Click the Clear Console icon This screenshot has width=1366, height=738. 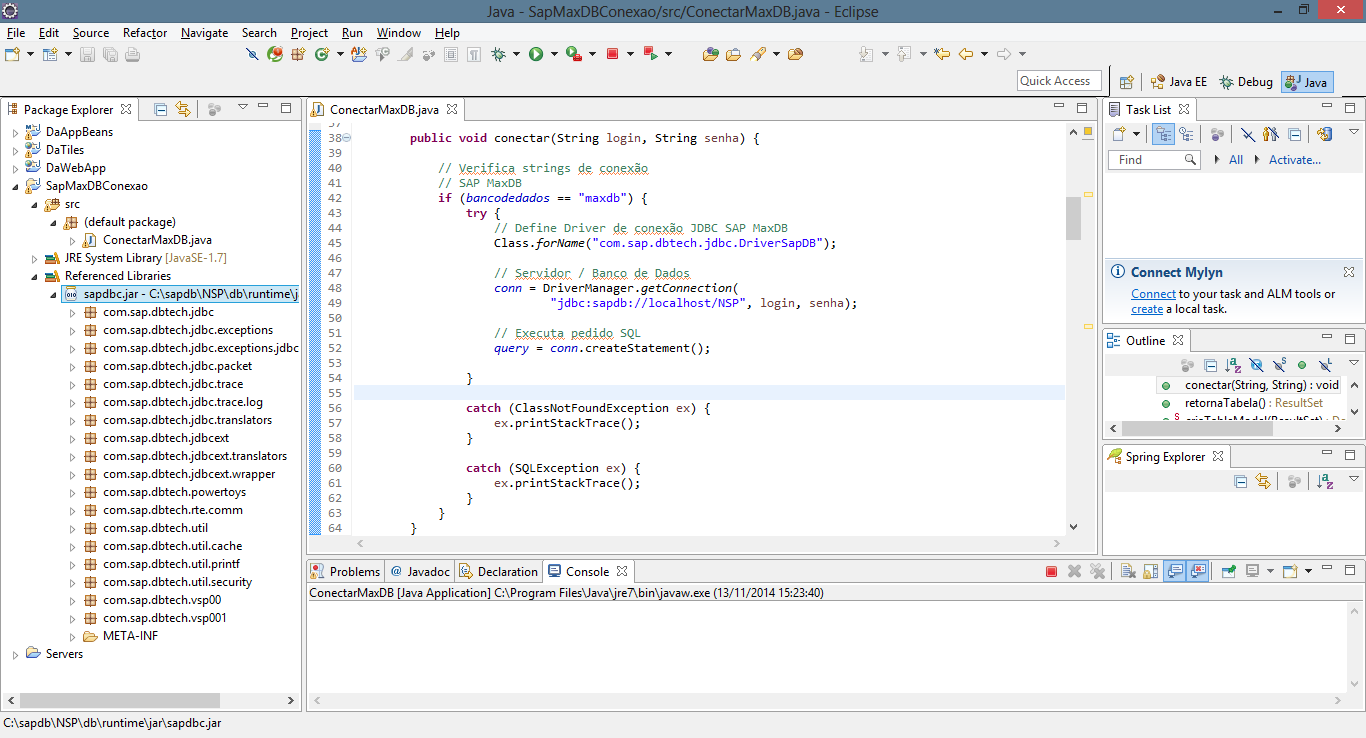pos(1127,572)
